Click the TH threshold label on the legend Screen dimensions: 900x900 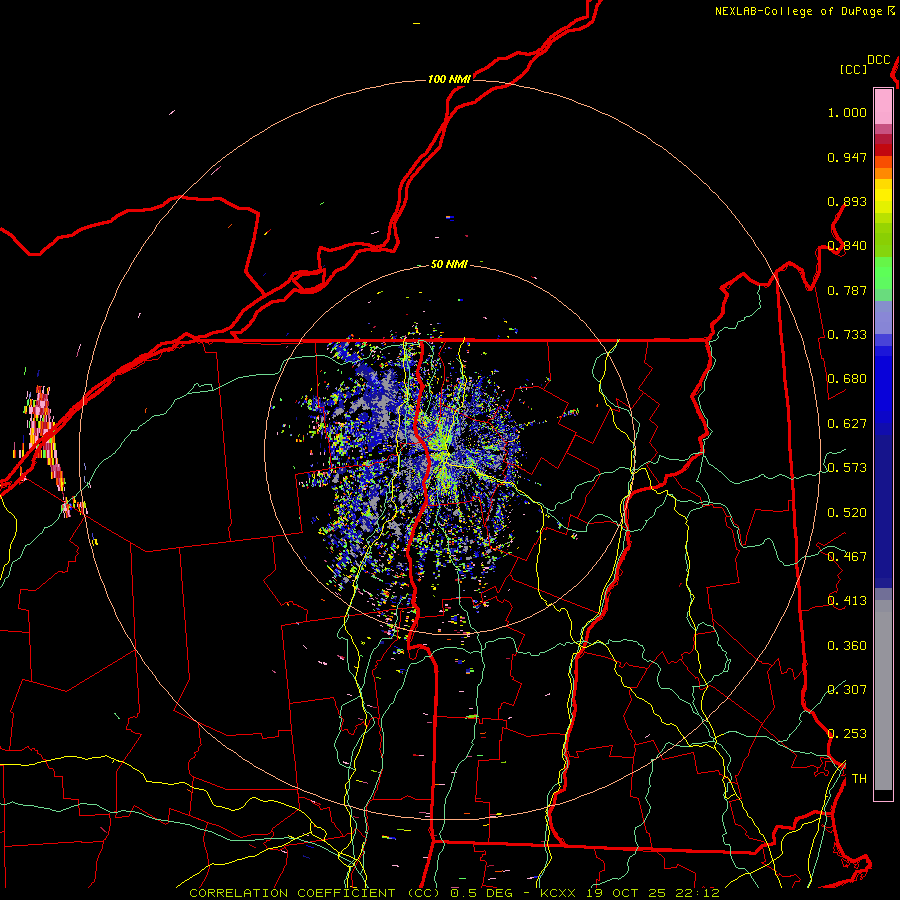click(x=859, y=779)
